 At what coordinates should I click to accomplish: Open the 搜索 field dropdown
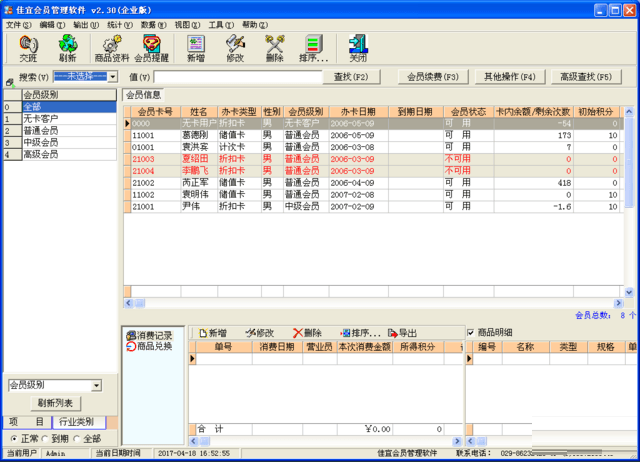pyautogui.click(x=112, y=76)
